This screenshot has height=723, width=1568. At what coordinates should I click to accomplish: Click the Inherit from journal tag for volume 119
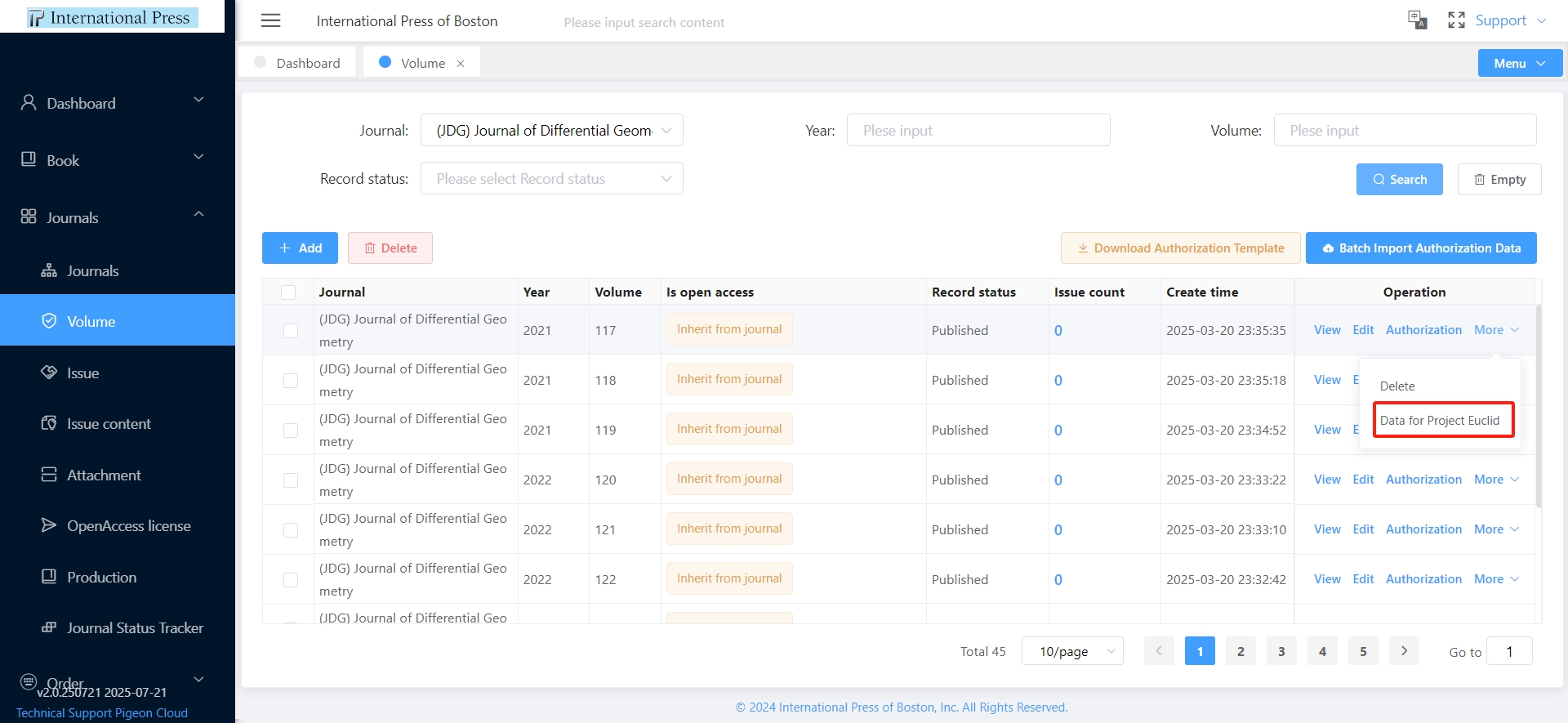pos(729,429)
